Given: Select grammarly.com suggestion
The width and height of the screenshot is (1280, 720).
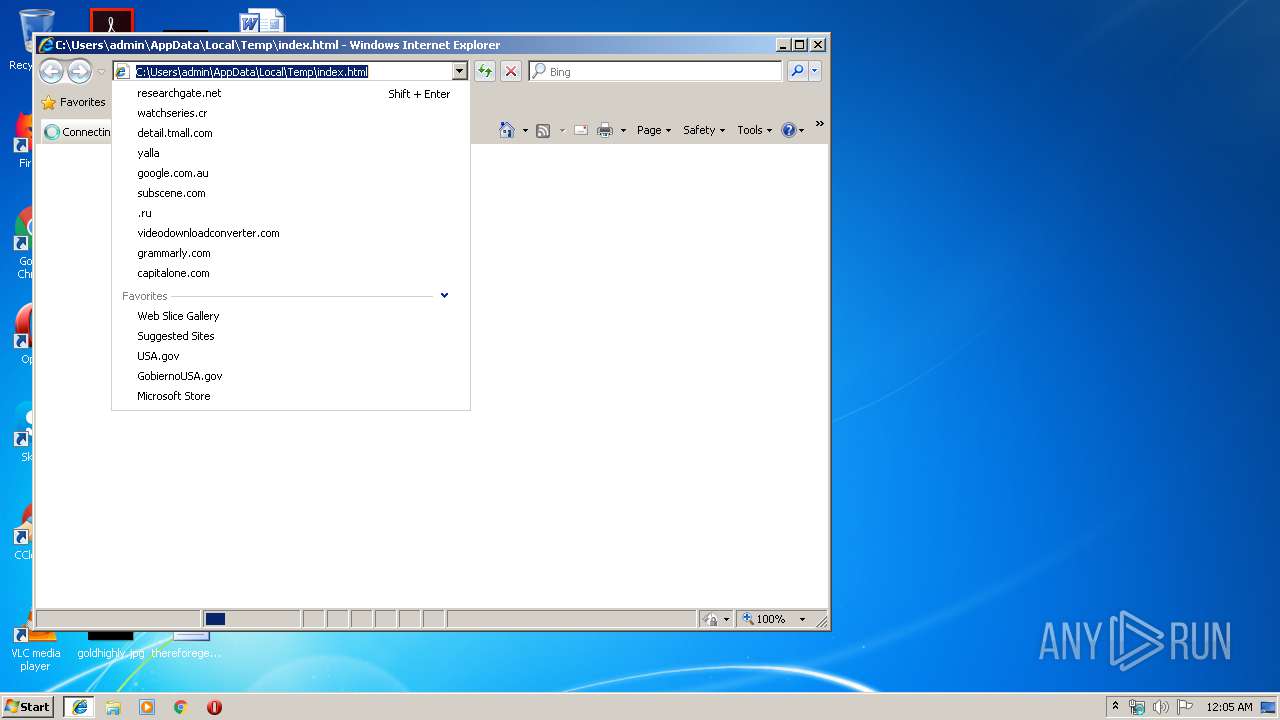Looking at the screenshot, I should click(x=174, y=253).
